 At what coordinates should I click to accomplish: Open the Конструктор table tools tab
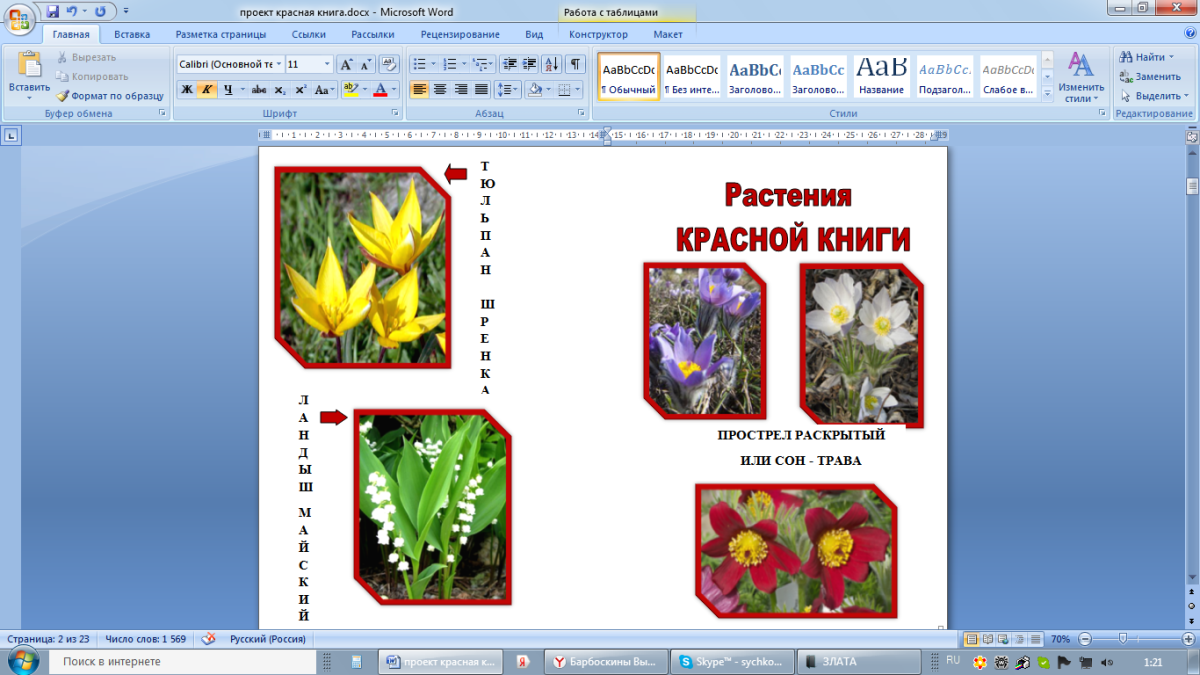pos(599,33)
